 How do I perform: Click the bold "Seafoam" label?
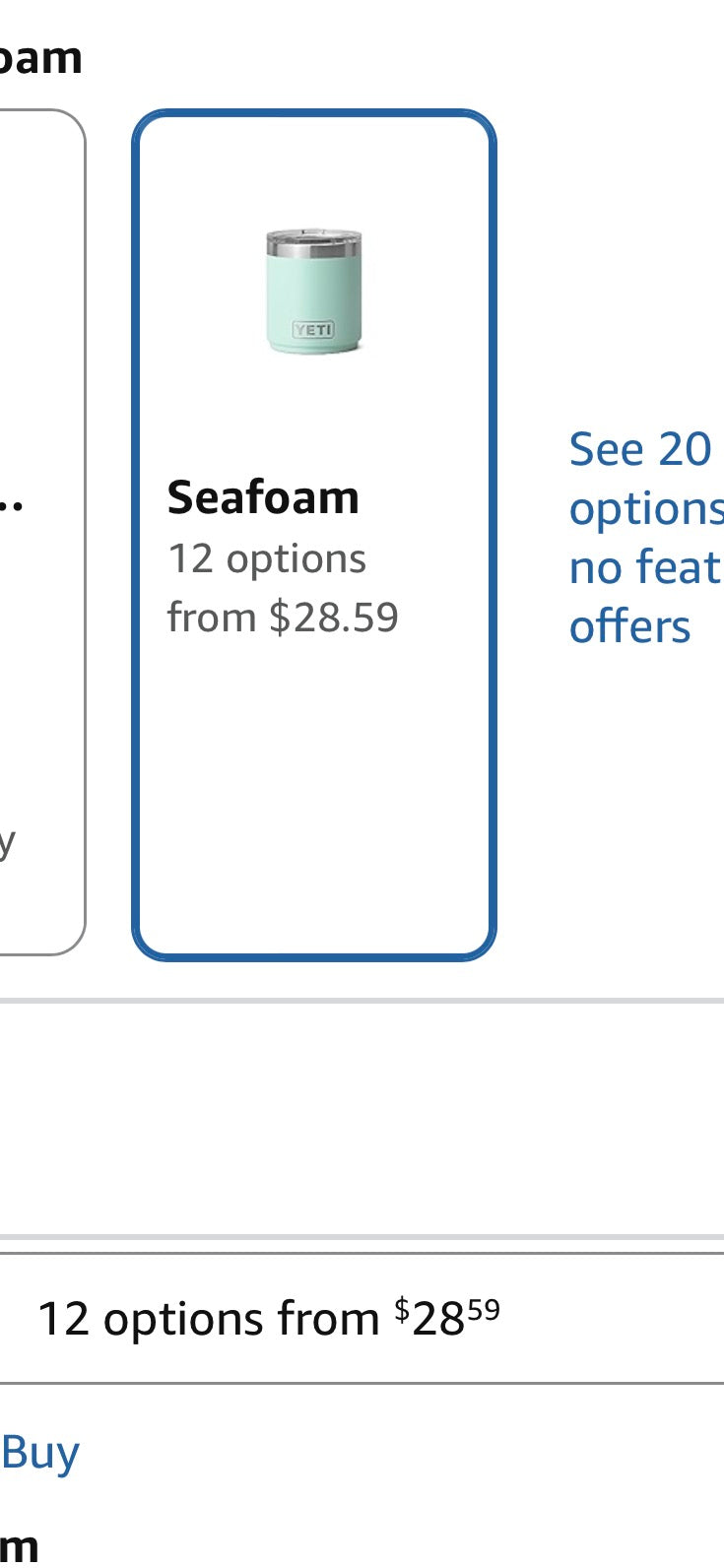pos(263,497)
